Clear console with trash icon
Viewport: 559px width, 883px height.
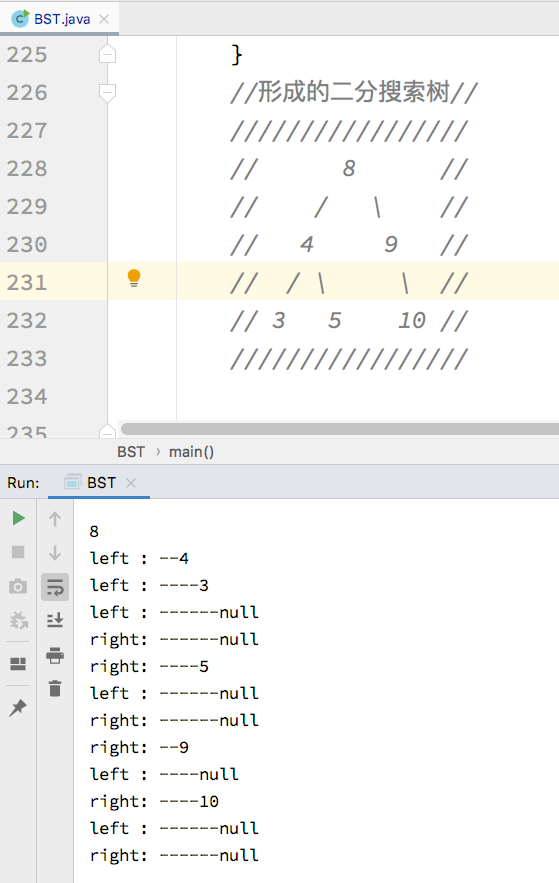55,689
